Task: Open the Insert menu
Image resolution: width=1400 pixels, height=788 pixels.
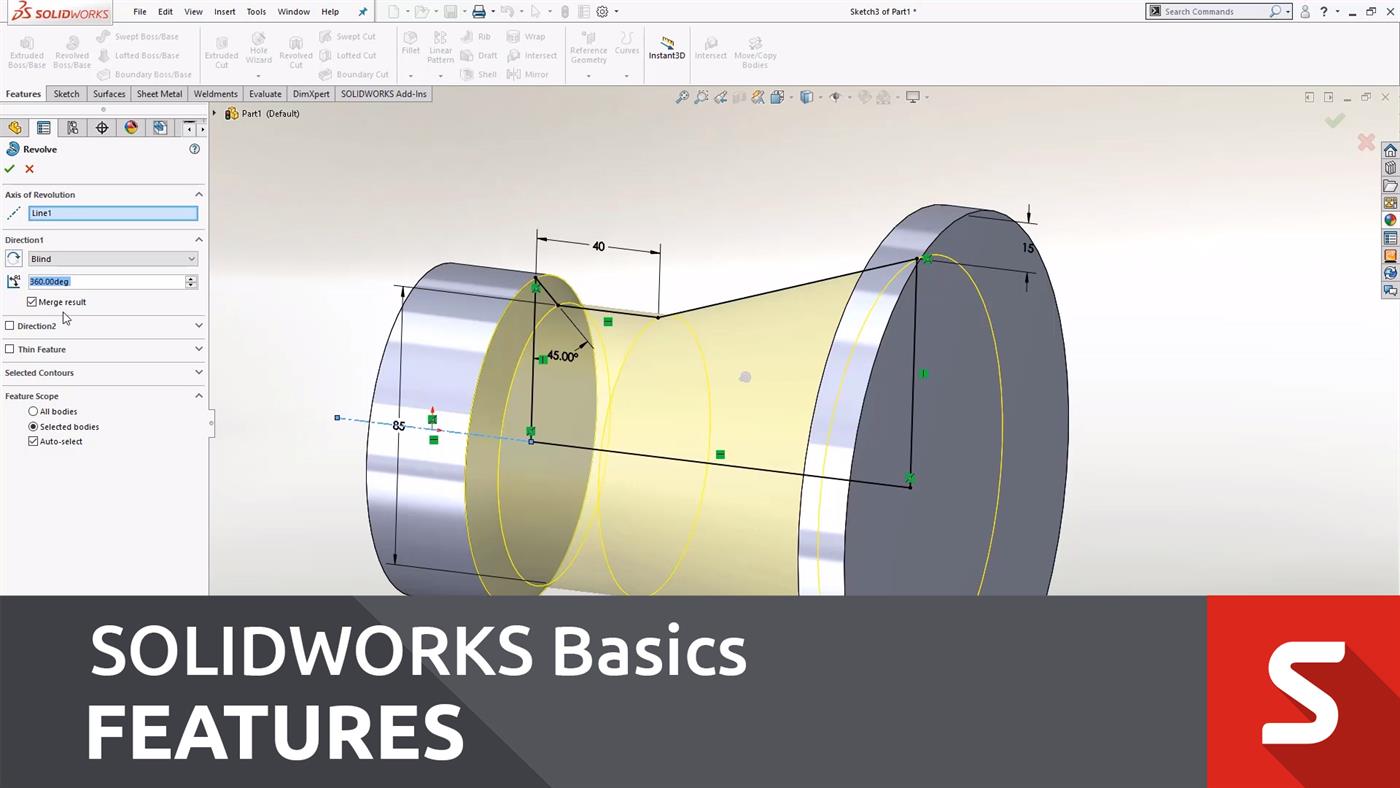Action: point(224,11)
